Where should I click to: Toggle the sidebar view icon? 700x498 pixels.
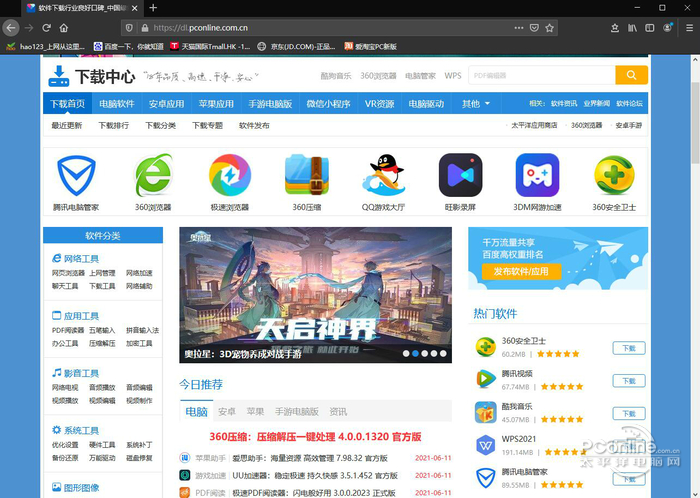650,28
